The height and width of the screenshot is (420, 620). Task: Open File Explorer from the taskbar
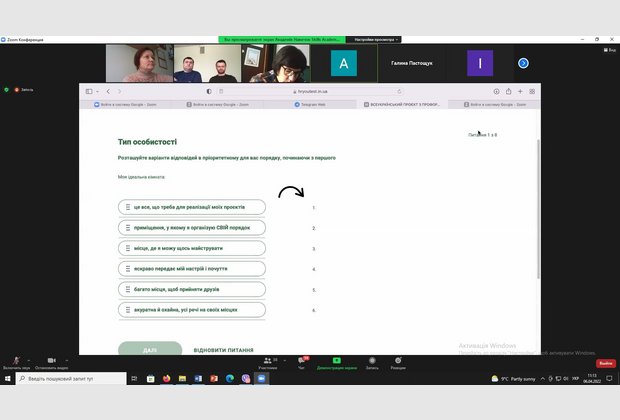click(182, 378)
